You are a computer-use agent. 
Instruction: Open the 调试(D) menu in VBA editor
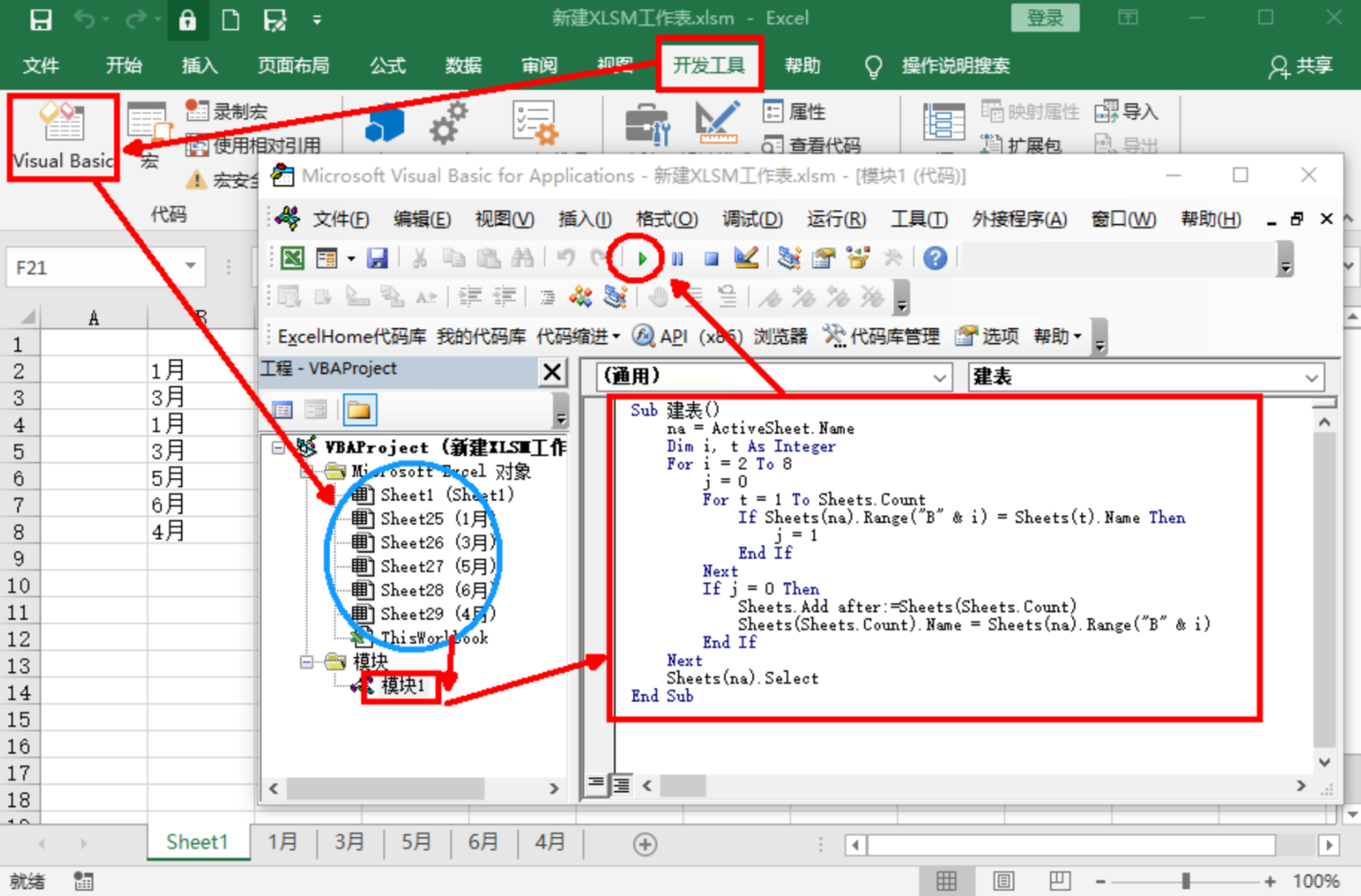coord(752,219)
